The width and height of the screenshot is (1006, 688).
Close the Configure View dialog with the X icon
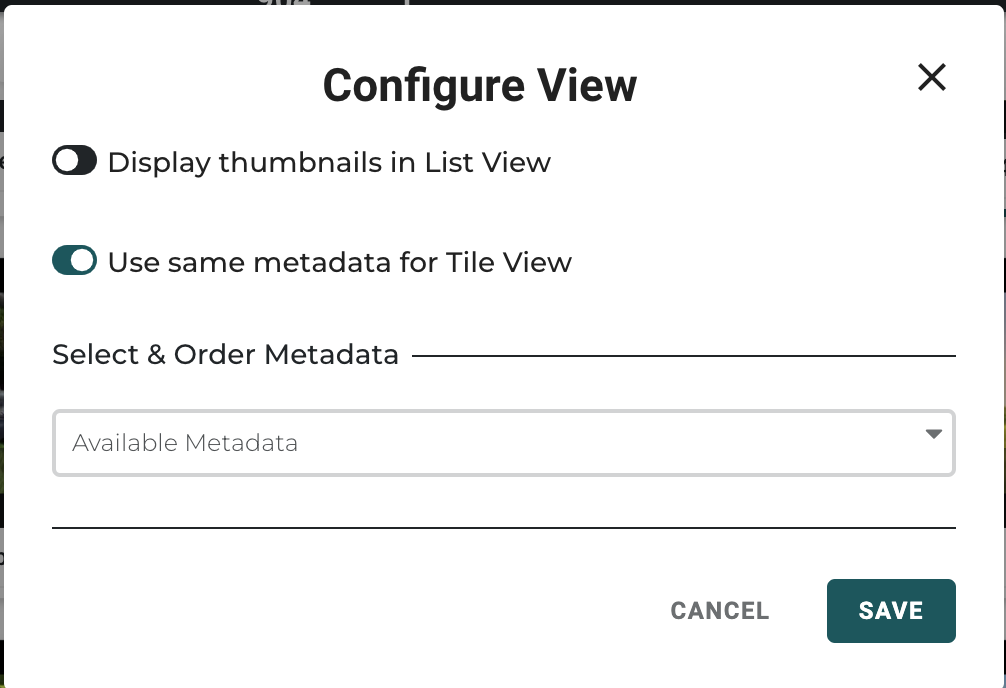(931, 78)
